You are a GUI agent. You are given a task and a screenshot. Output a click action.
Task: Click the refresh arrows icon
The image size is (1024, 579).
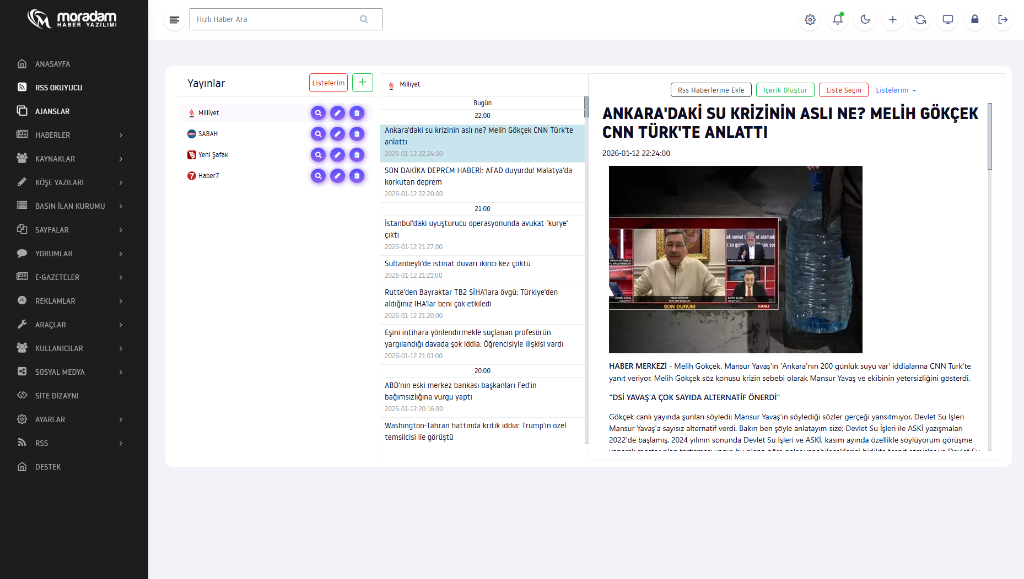click(920, 20)
